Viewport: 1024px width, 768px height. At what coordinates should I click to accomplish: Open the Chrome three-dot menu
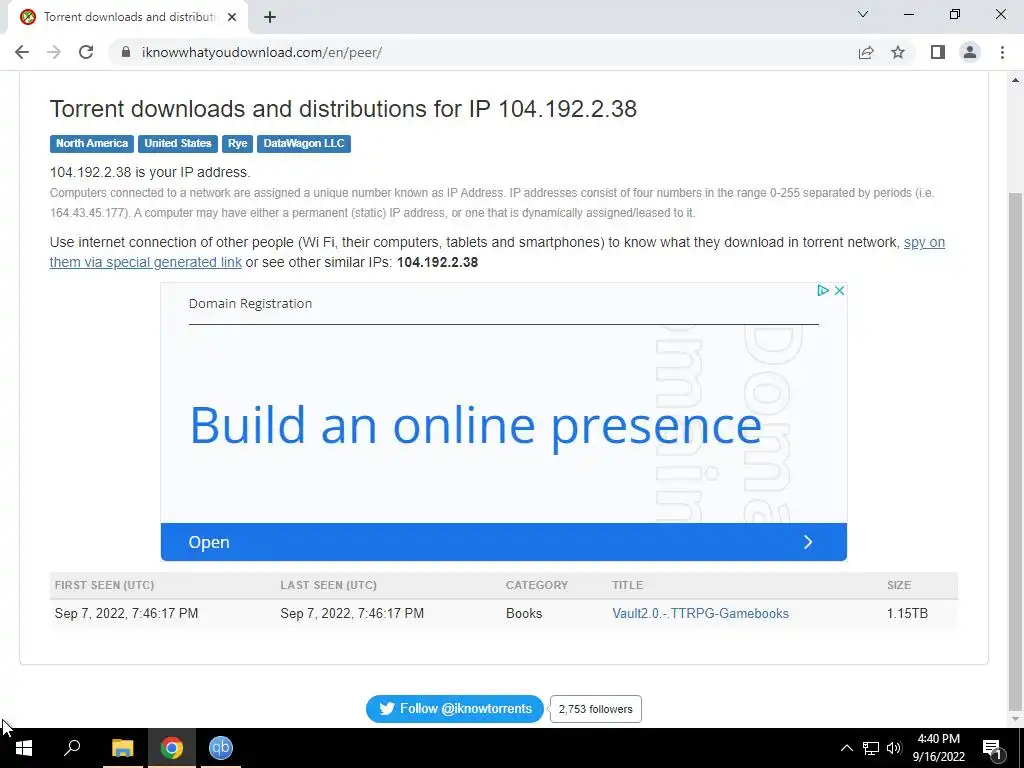(x=1002, y=52)
